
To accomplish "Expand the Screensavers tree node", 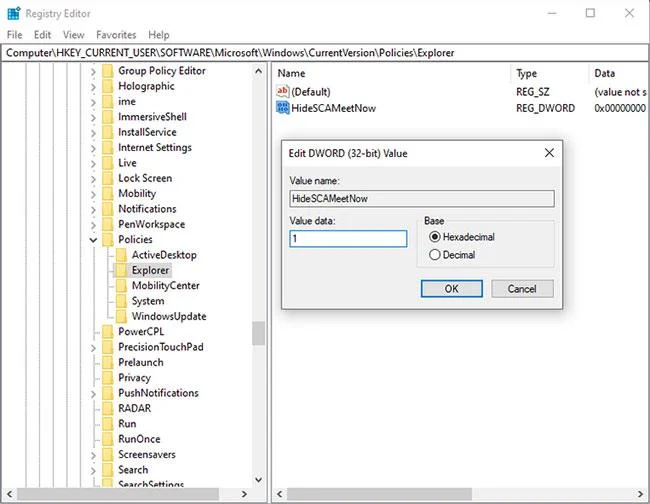I will click(x=93, y=455).
